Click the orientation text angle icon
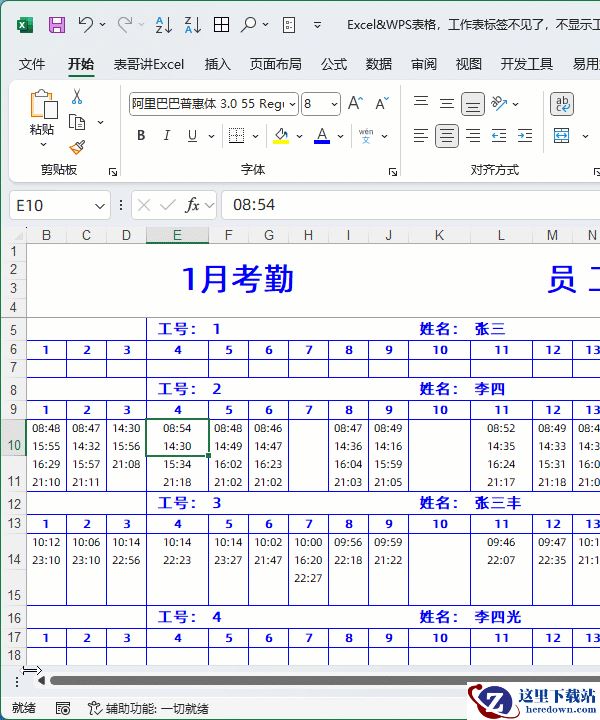Viewport: 600px width, 720px height. [x=499, y=103]
